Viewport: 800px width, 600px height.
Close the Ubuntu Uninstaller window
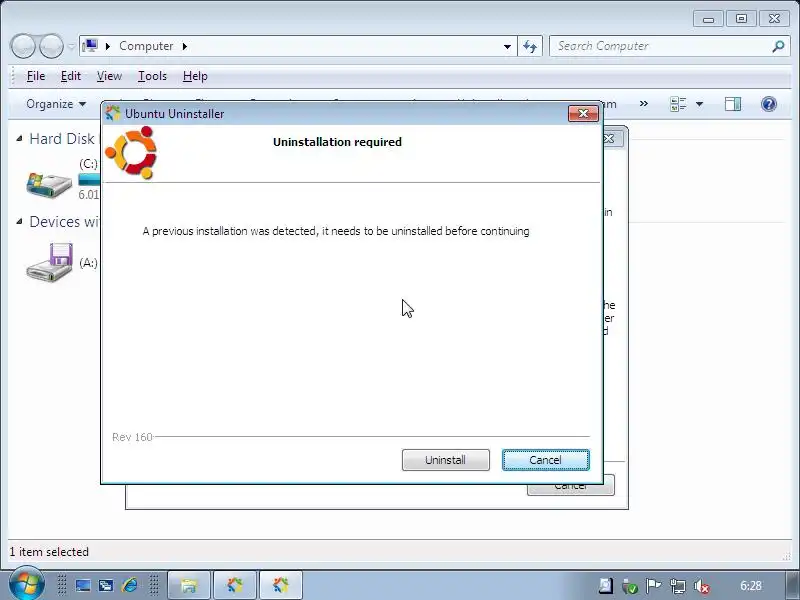point(583,113)
